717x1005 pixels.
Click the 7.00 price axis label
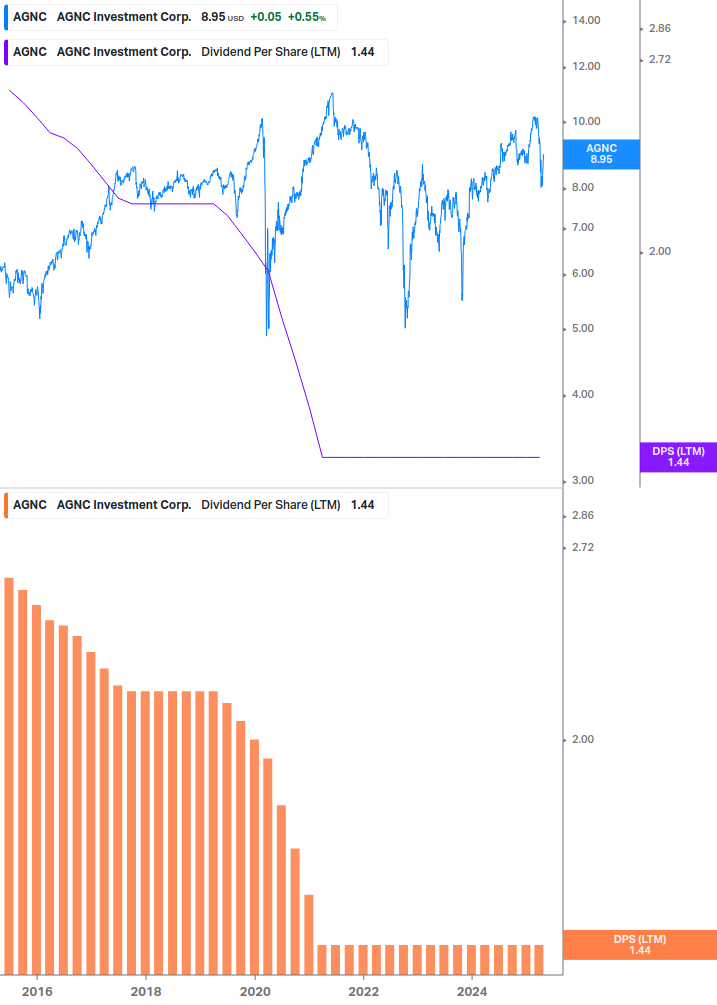(x=582, y=228)
